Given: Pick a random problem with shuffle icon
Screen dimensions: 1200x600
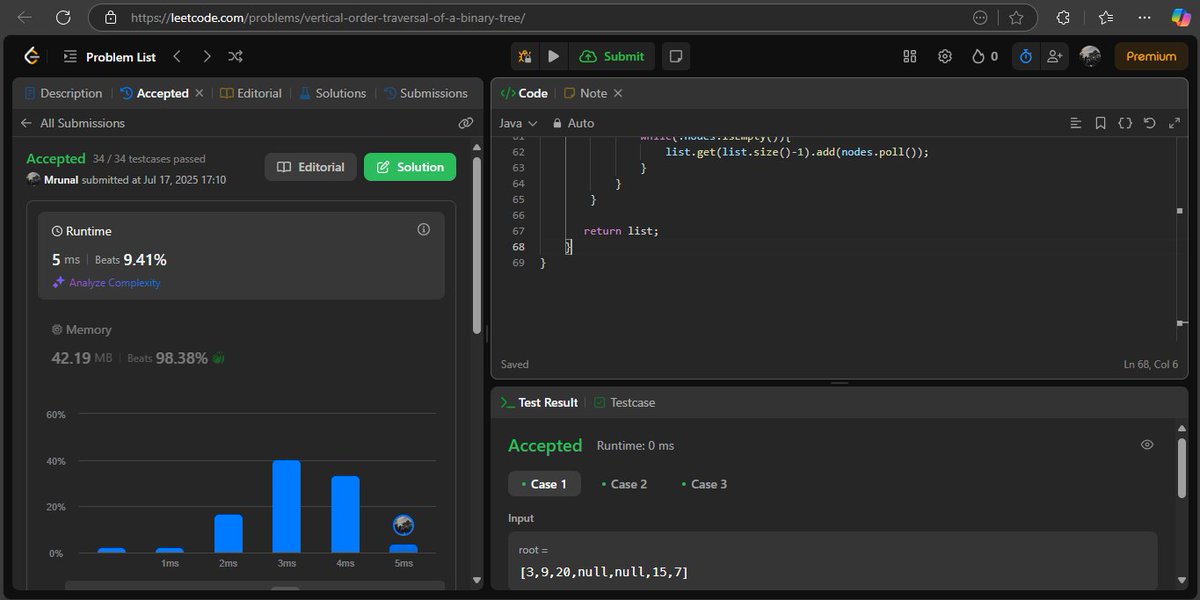Looking at the screenshot, I should click(236, 57).
